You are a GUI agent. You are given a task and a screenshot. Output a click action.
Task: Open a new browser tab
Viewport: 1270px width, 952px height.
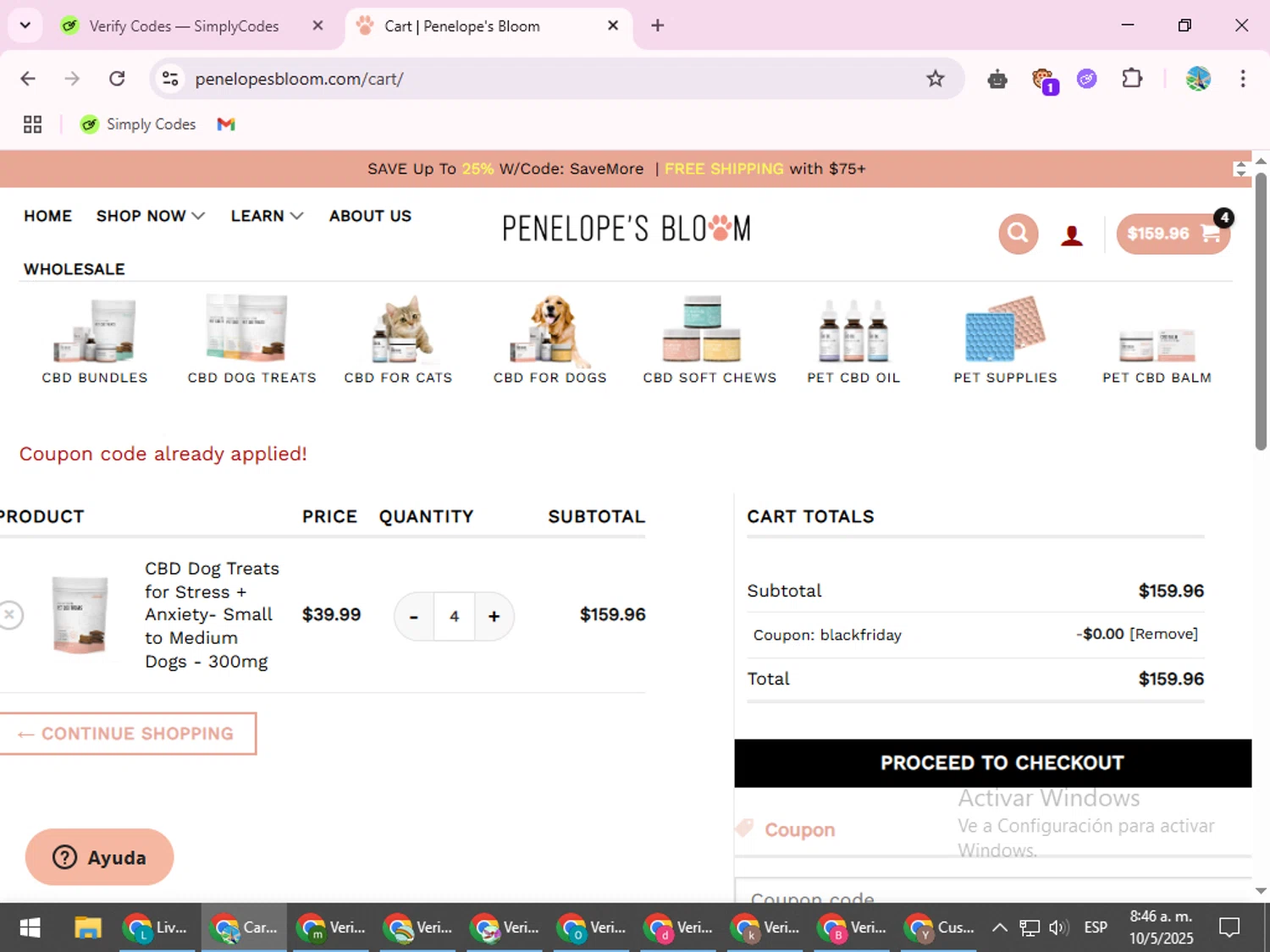coord(657,25)
